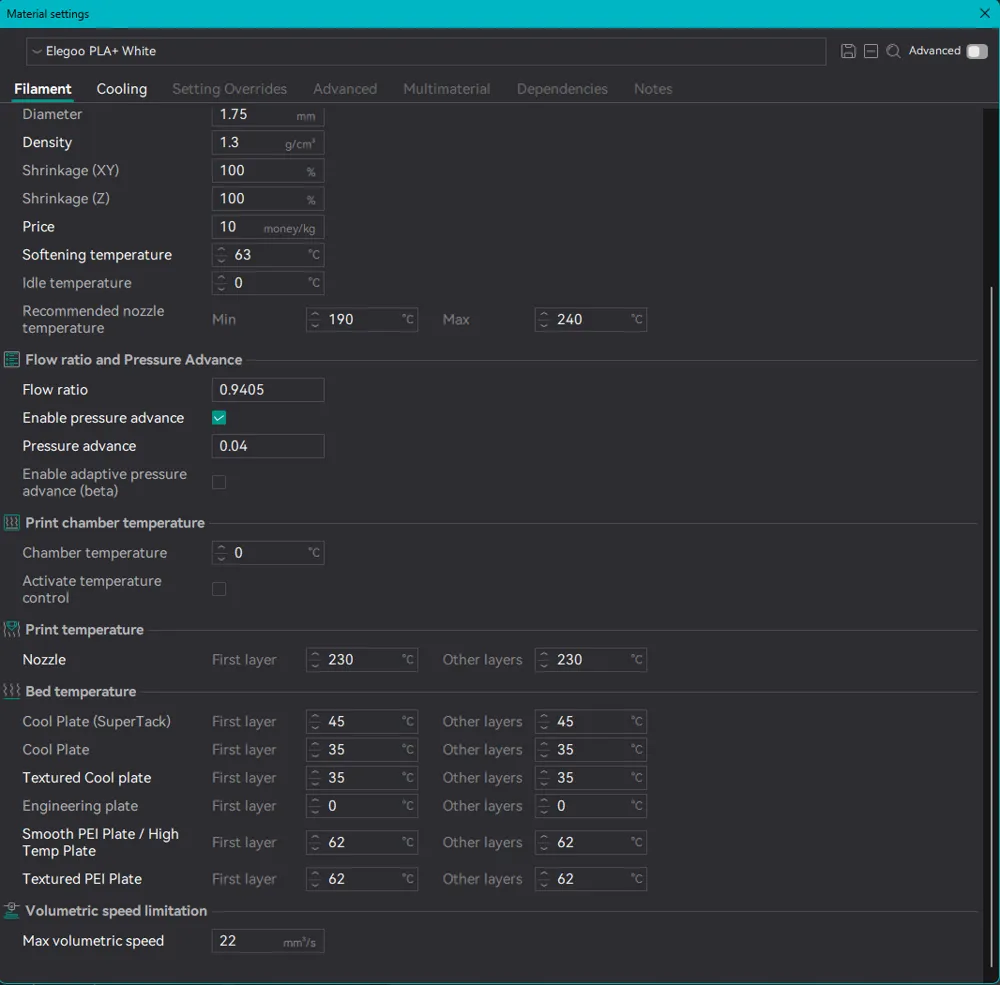Click the Bed temperature section icon
This screenshot has height=985, width=1000.
click(x=12, y=692)
